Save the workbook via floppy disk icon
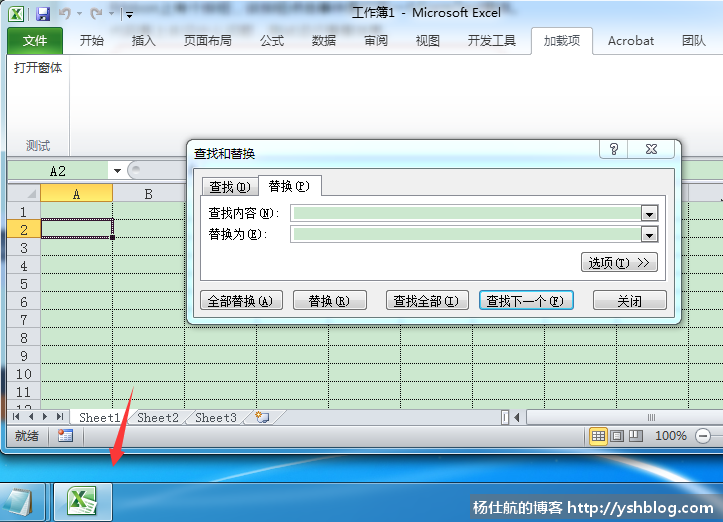The image size is (723, 522). (x=43, y=14)
